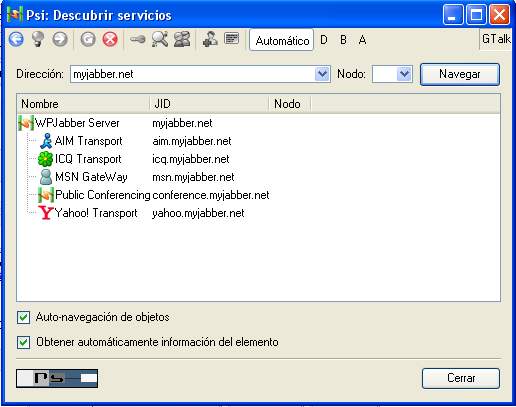Click the Add user to roster icon
The height and width of the screenshot is (407, 516).
coord(210,39)
